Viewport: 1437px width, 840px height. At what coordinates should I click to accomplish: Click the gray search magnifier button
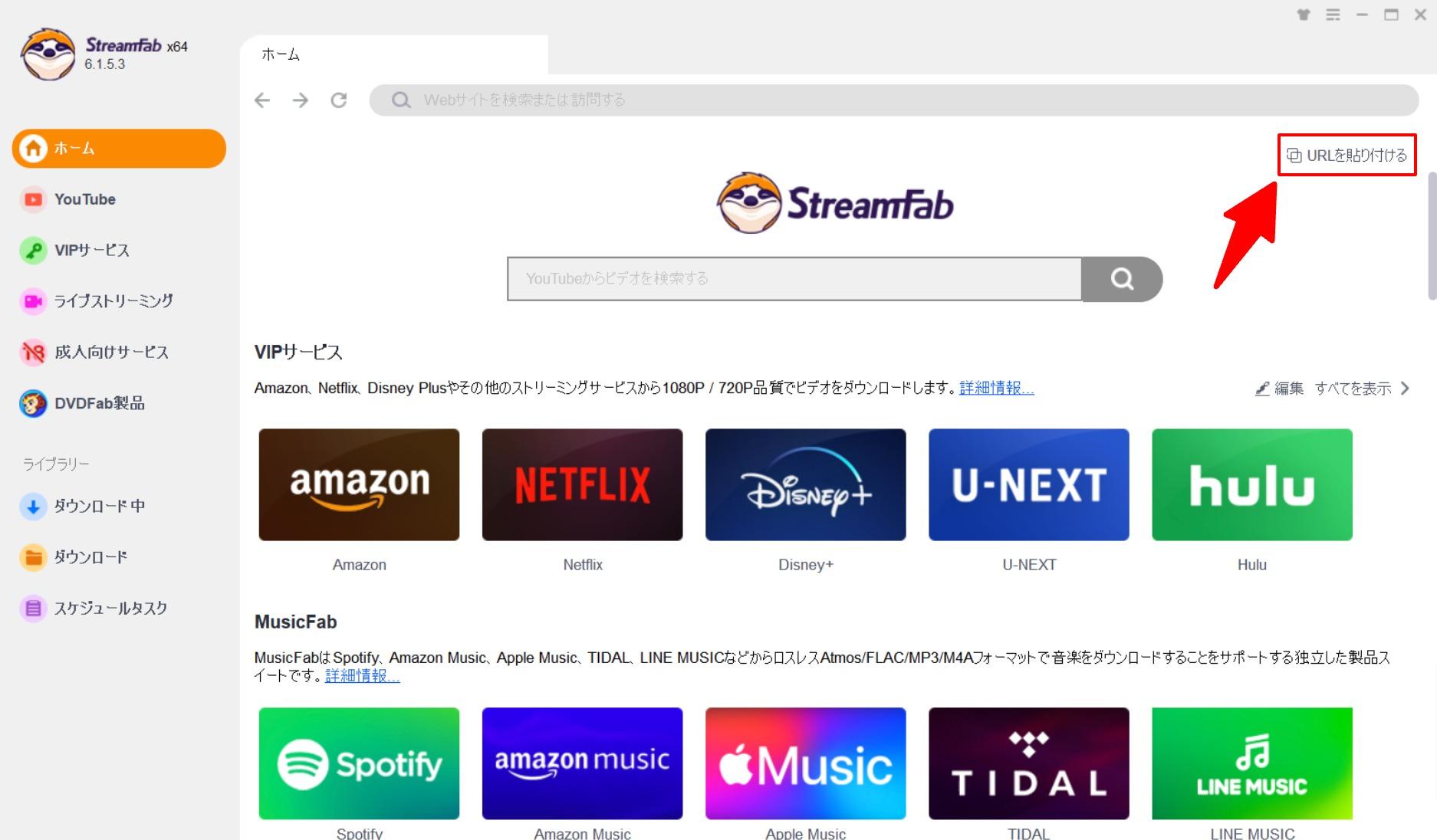[1122, 279]
